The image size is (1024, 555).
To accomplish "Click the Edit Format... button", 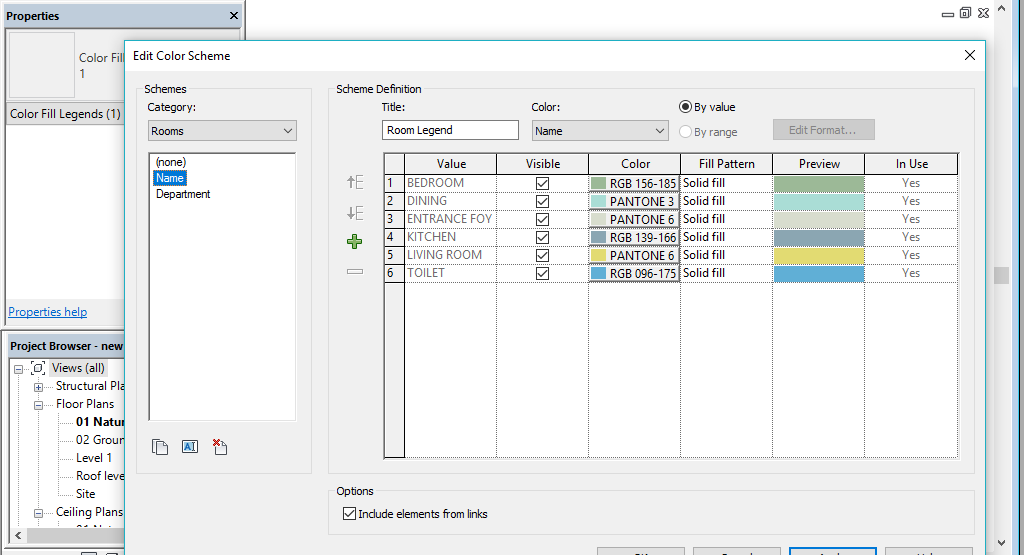I will pos(824,129).
